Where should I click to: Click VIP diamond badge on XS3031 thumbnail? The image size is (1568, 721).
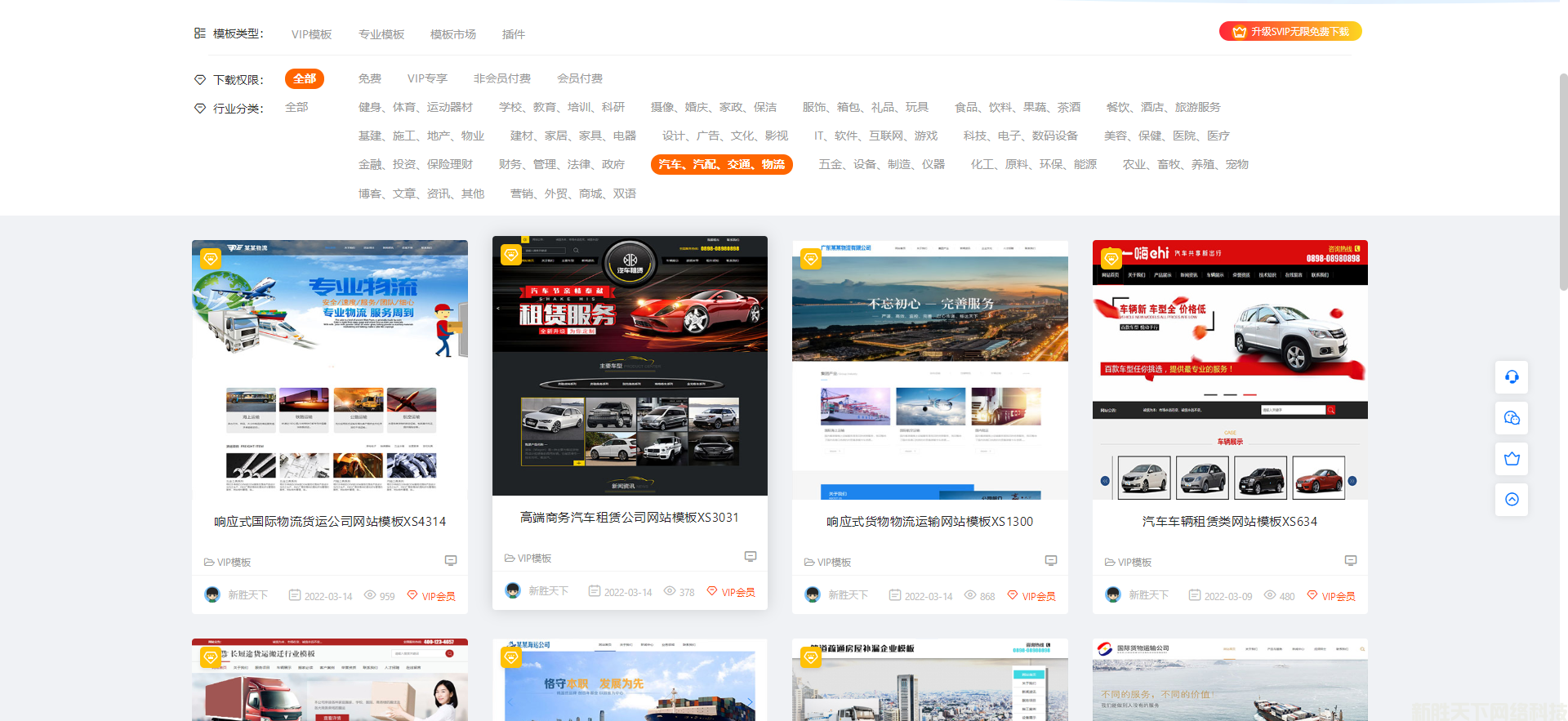click(511, 255)
